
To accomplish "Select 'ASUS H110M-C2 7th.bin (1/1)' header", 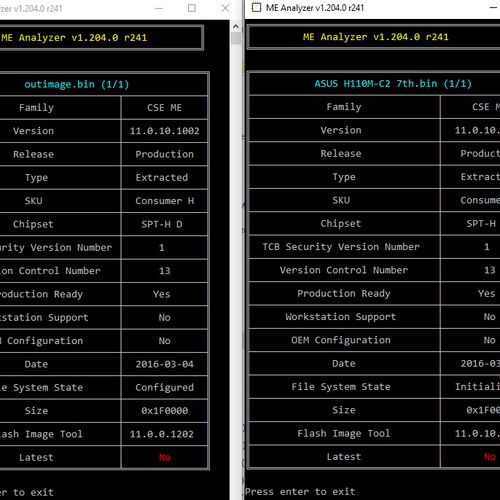I will (393, 84).
